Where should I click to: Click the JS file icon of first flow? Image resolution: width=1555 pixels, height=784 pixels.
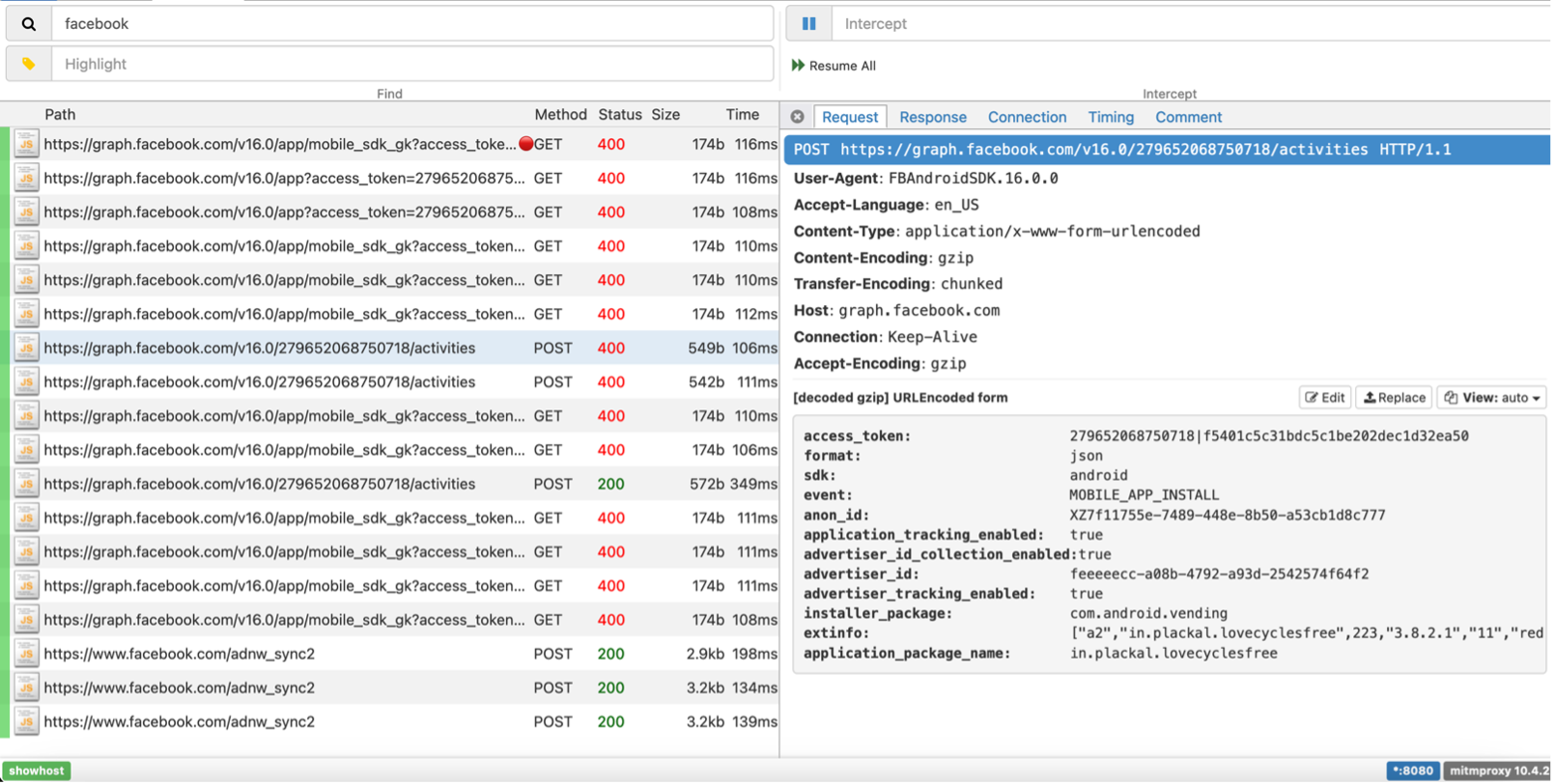[x=26, y=144]
